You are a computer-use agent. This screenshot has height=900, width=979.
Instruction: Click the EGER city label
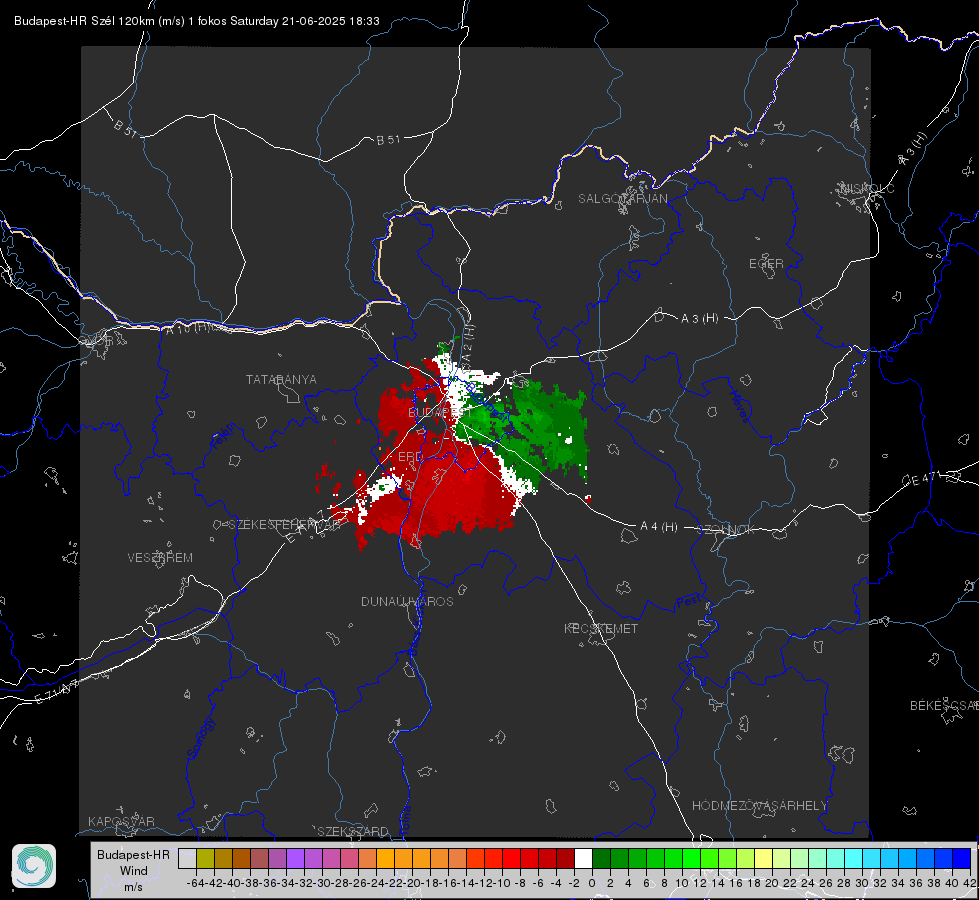tap(766, 264)
